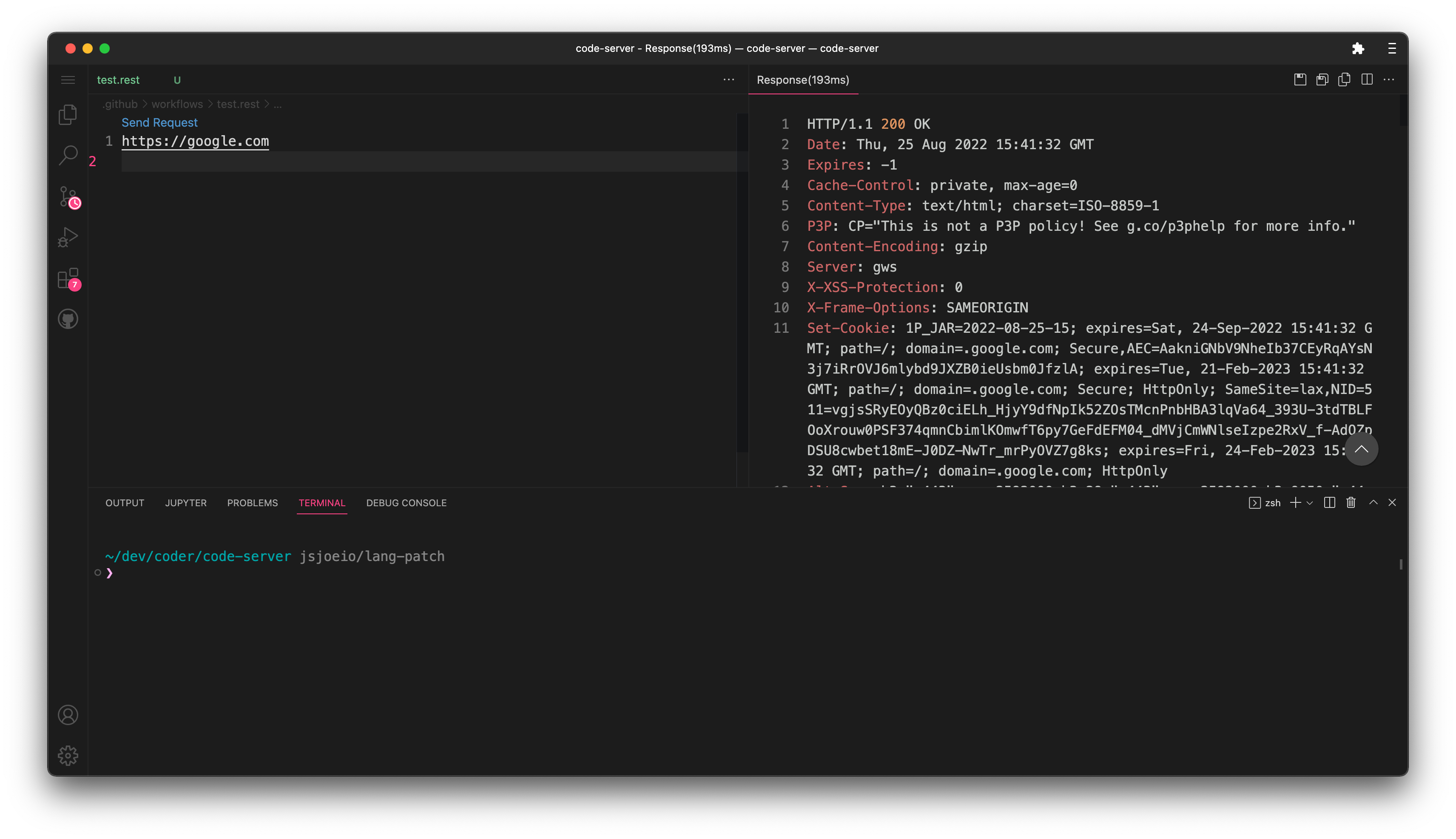Open the Explorer view in the sidebar
This screenshot has height=839, width=1456.
click(68, 115)
